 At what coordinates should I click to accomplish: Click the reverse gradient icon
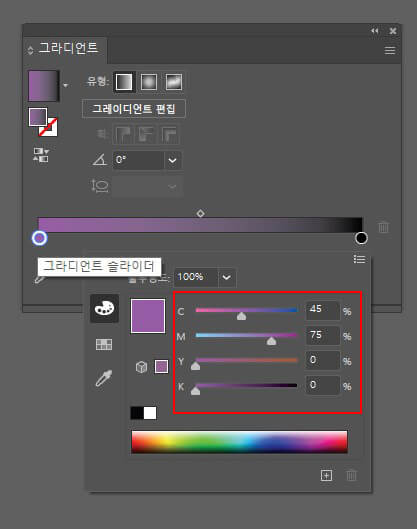tap(41, 155)
